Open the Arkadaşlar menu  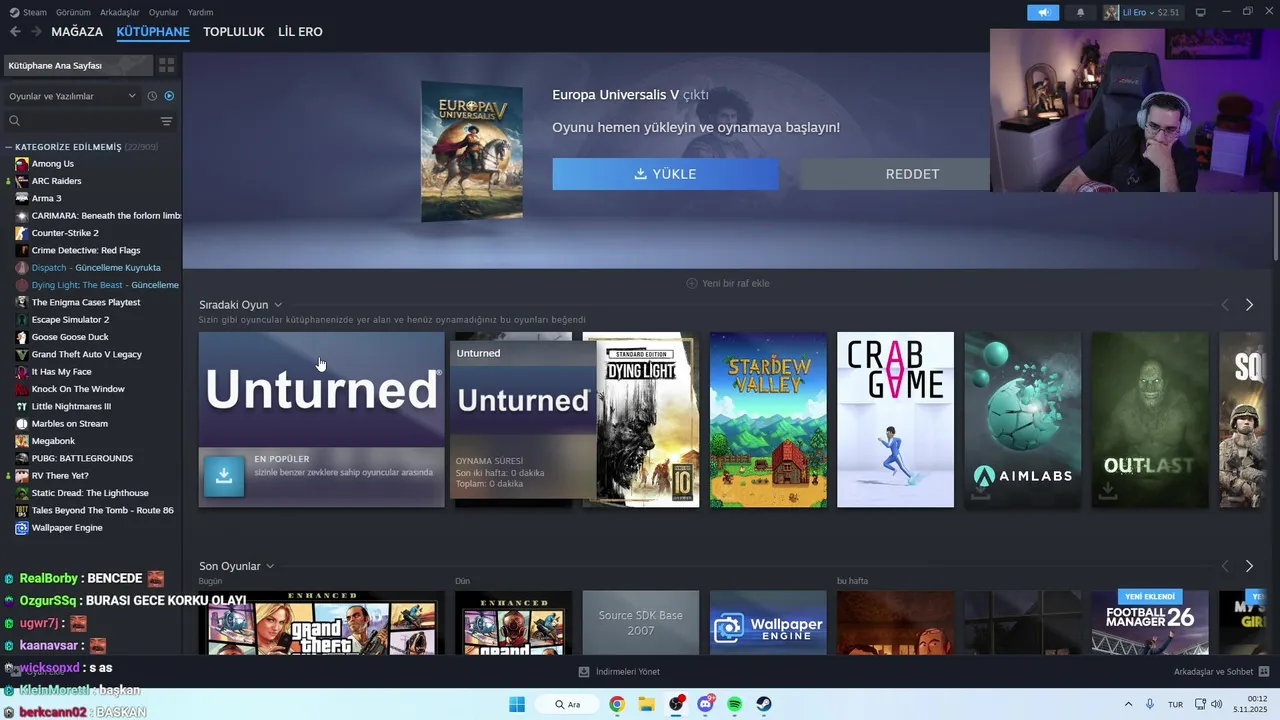(120, 12)
